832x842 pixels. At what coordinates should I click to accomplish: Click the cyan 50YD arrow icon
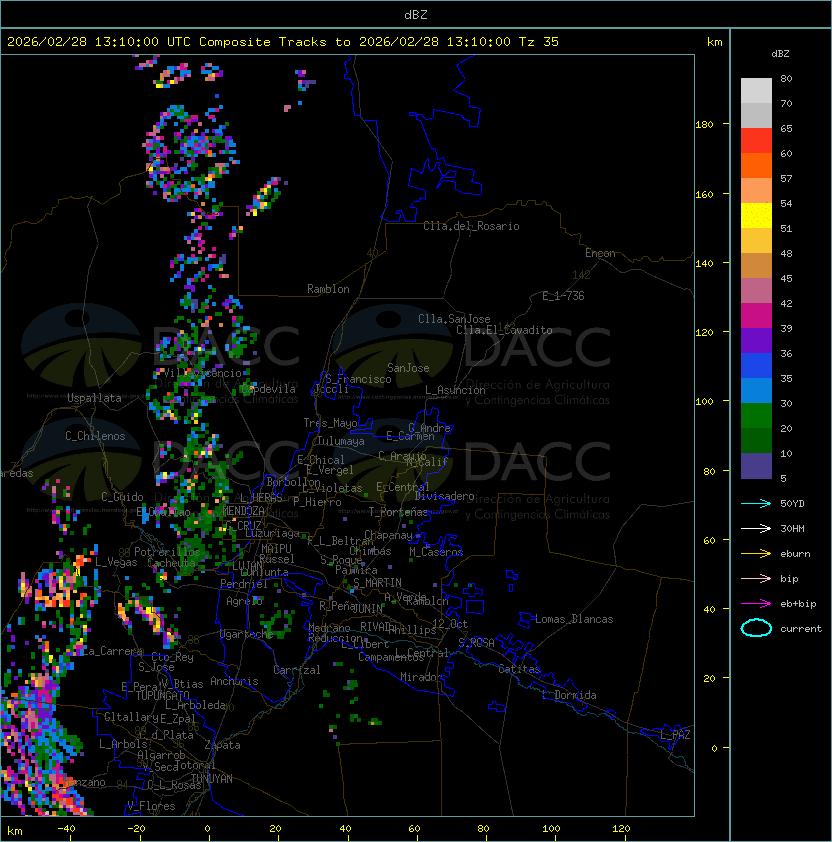tap(756, 503)
